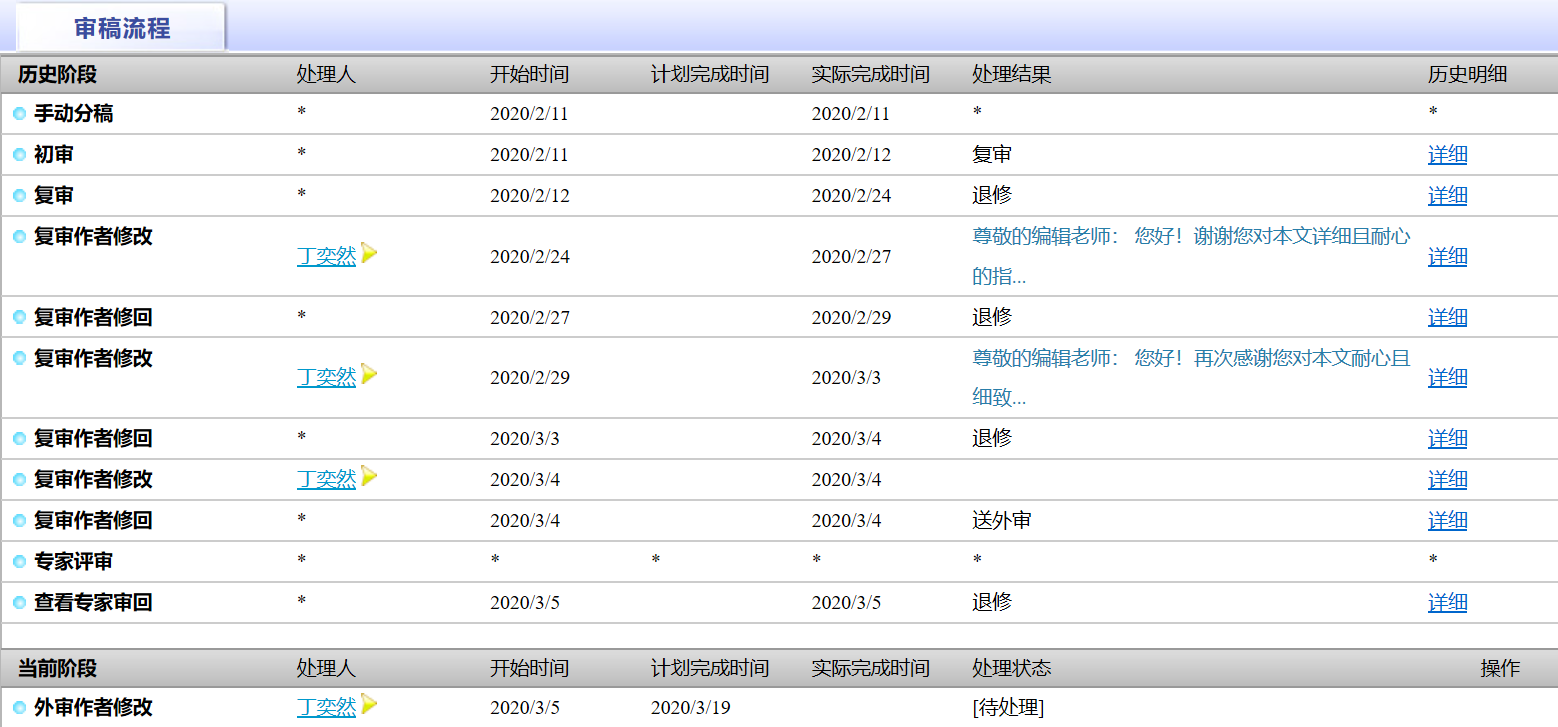Open 详细 link for the 初审 stage
Viewport: 1558px width, 727px height.
[1447, 155]
